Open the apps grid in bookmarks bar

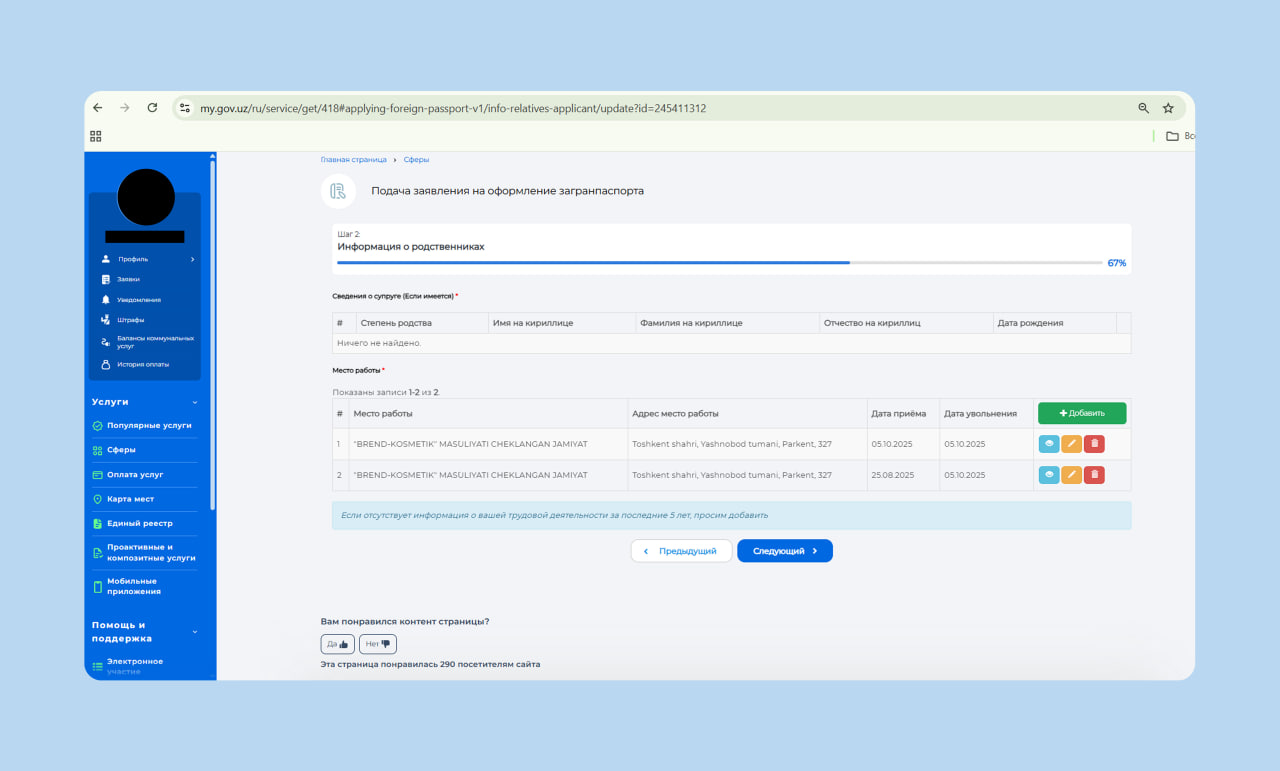click(96, 136)
